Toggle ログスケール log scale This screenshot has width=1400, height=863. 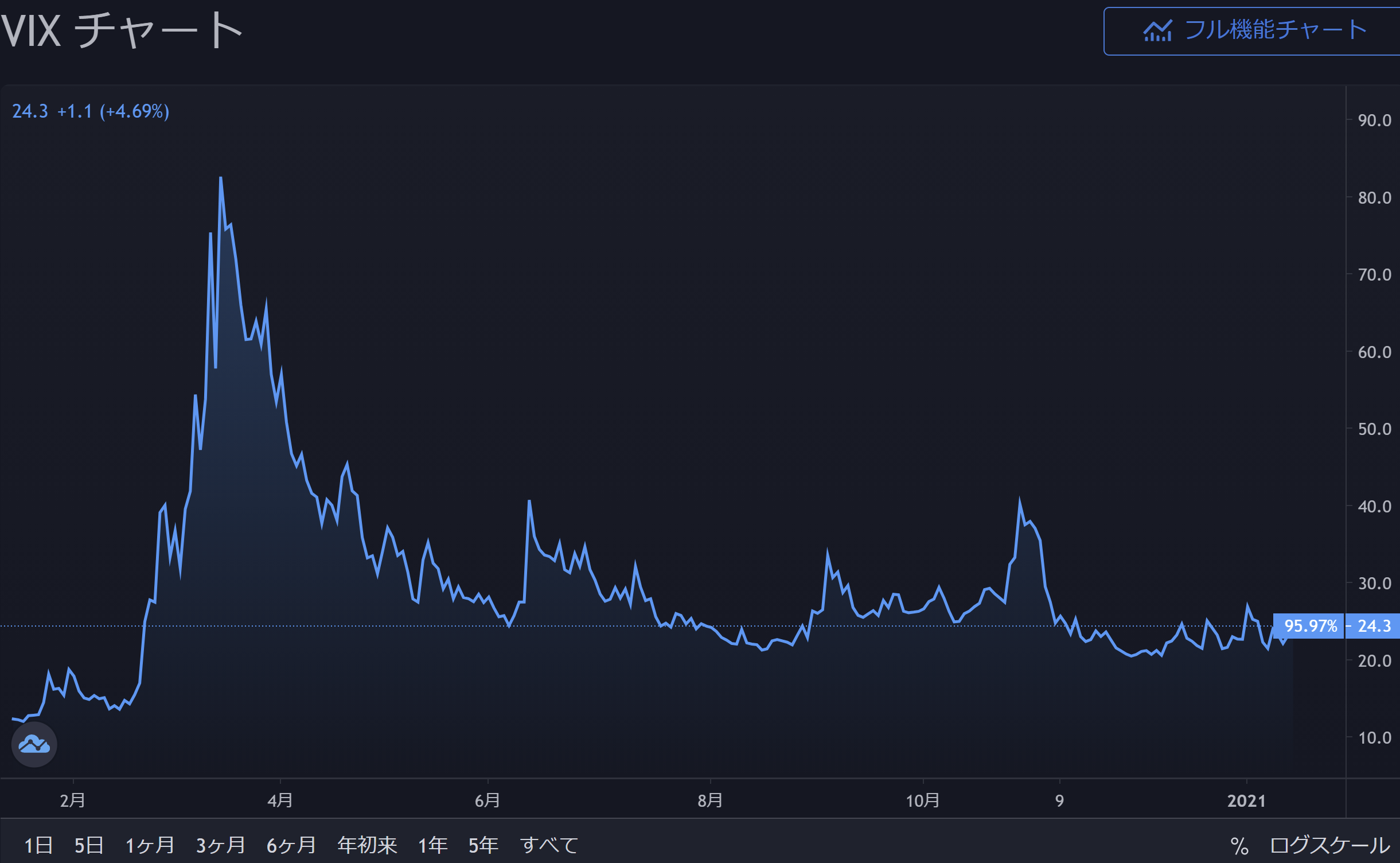pyautogui.click(x=1329, y=845)
